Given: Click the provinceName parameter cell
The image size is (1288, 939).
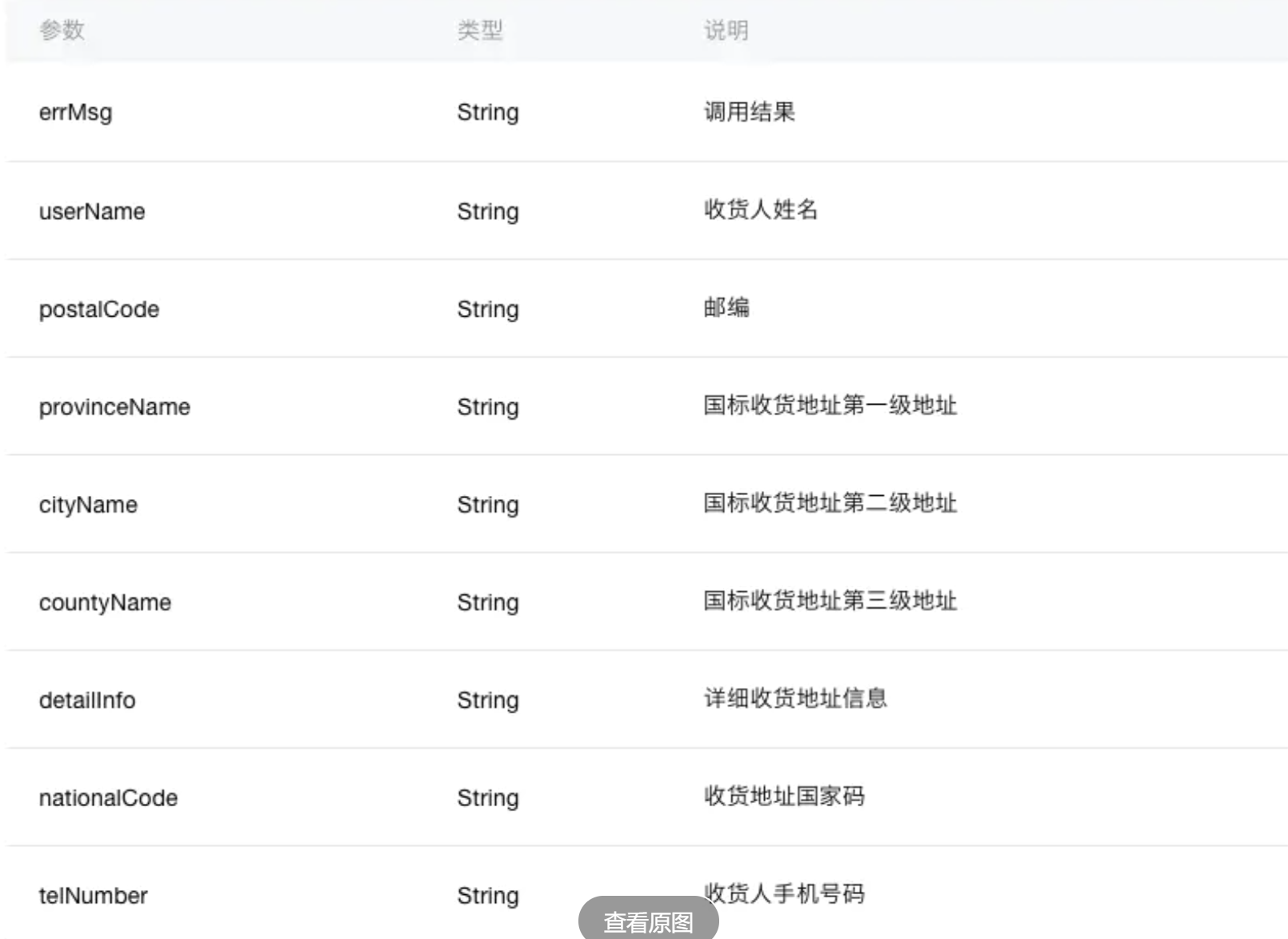Looking at the screenshot, I should coord(114,407).
